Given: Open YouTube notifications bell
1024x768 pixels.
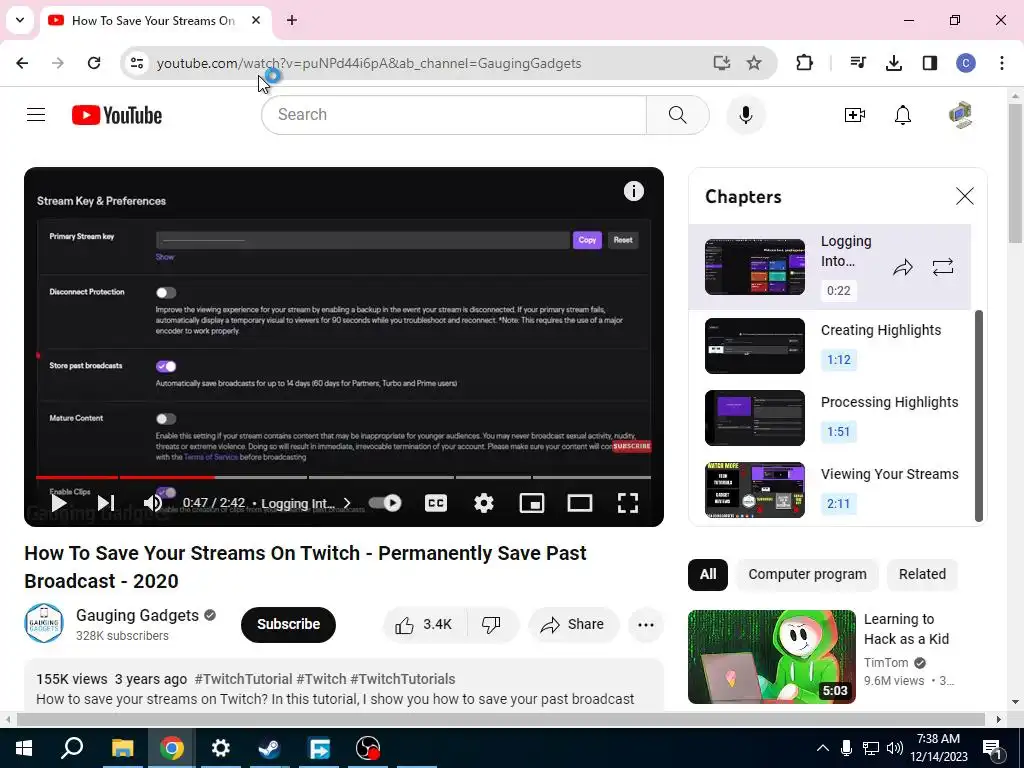Looking at the screenshot, I should pos(903,115).
